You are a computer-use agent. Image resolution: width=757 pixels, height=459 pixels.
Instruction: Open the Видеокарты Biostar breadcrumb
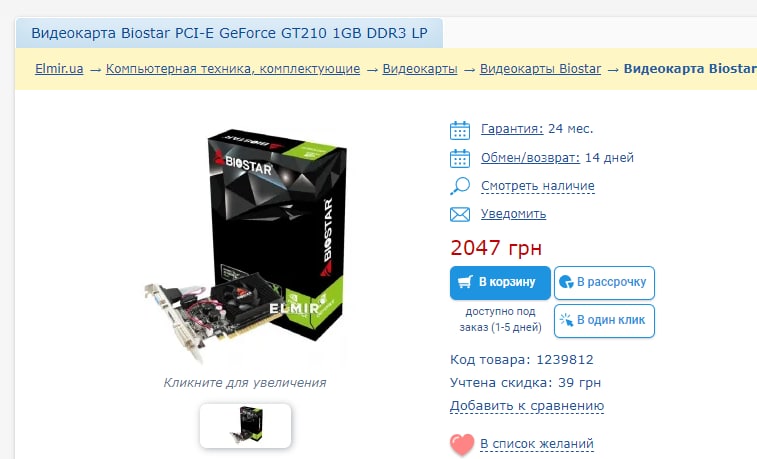tap(540, 69)
